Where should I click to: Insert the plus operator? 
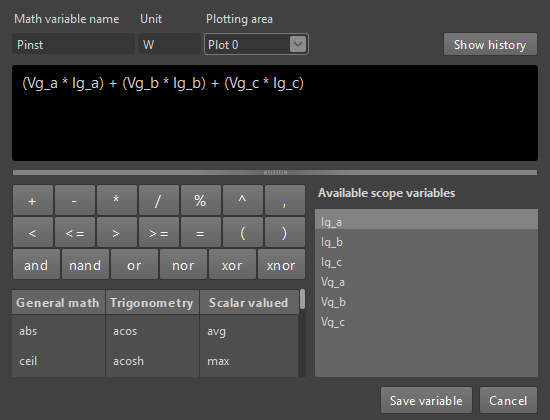coord(33,200)
